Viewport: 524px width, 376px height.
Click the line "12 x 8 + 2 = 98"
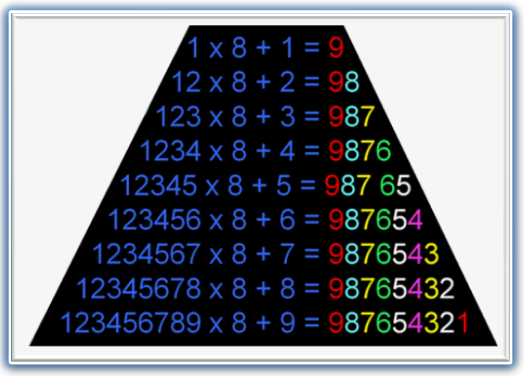point(266,82)
